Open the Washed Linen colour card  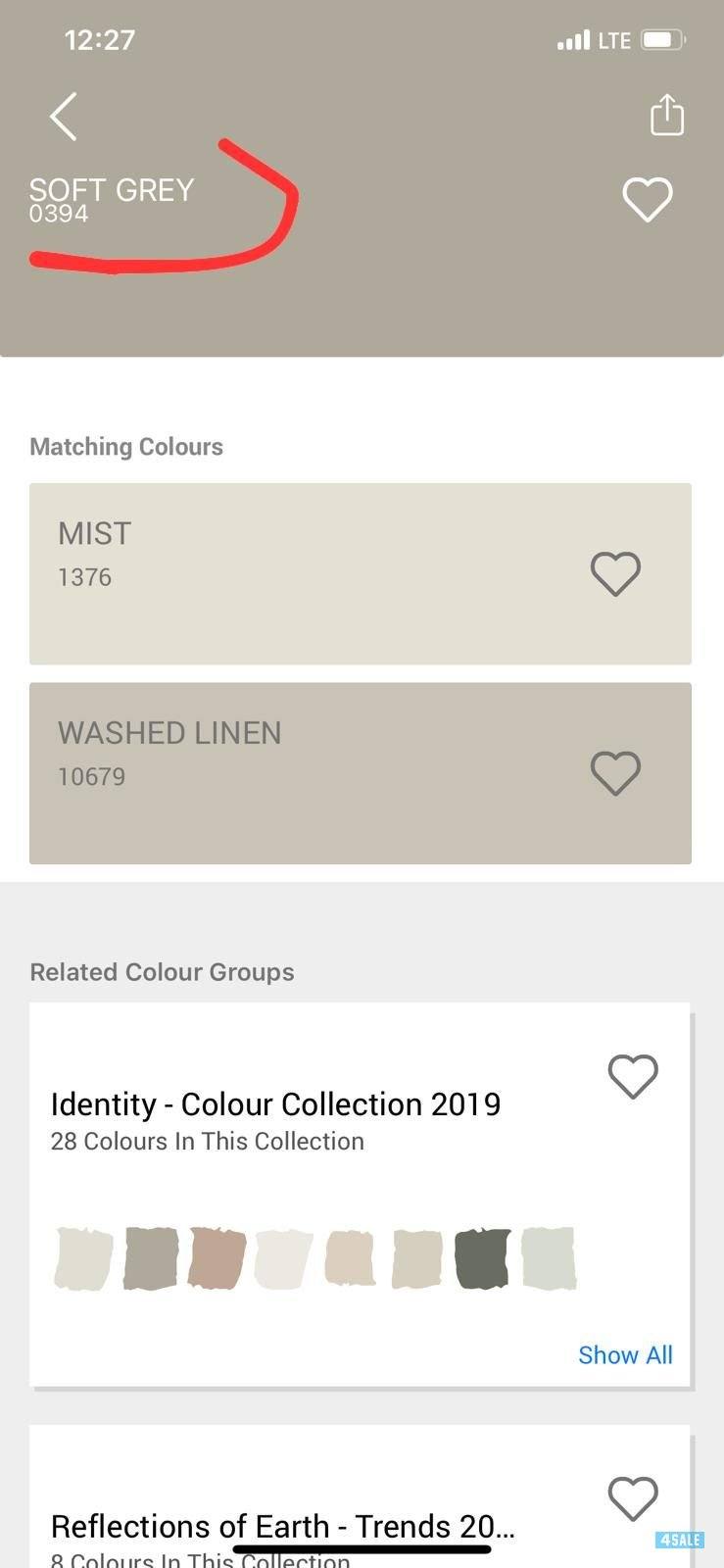tap(294, 773)
